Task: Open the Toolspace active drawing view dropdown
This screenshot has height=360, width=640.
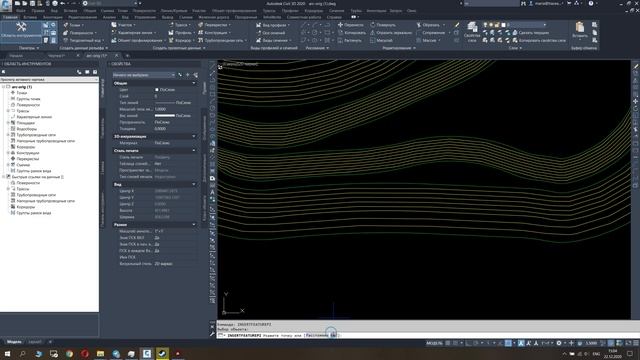Action: (x=49, y=80)
